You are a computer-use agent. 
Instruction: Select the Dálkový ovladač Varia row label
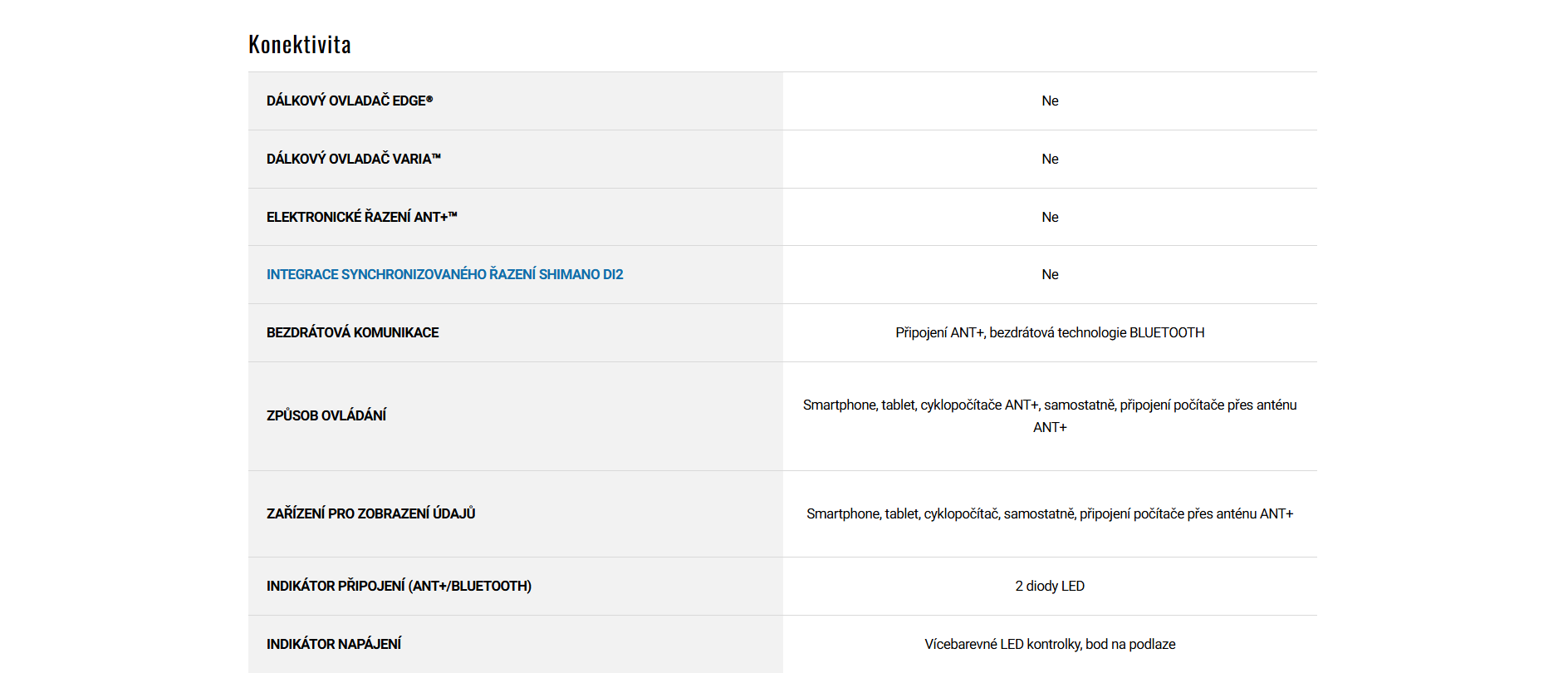[x=353, y=159]
